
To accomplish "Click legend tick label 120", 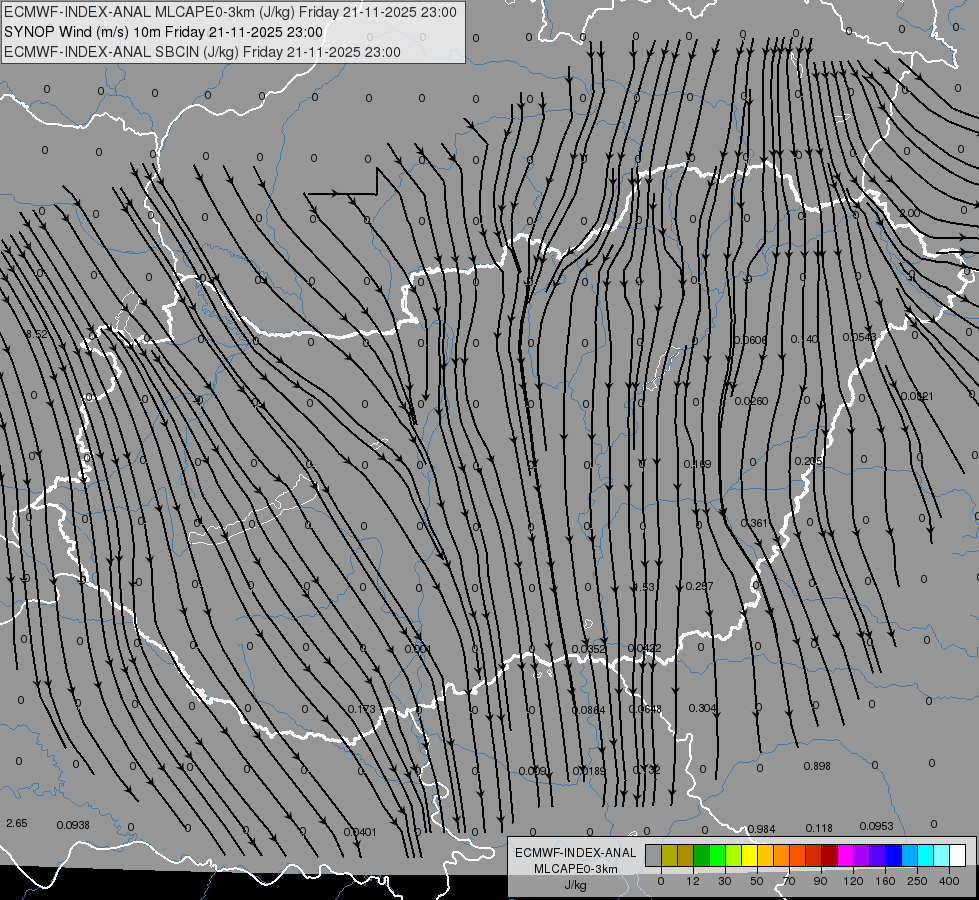I will 853,881.
